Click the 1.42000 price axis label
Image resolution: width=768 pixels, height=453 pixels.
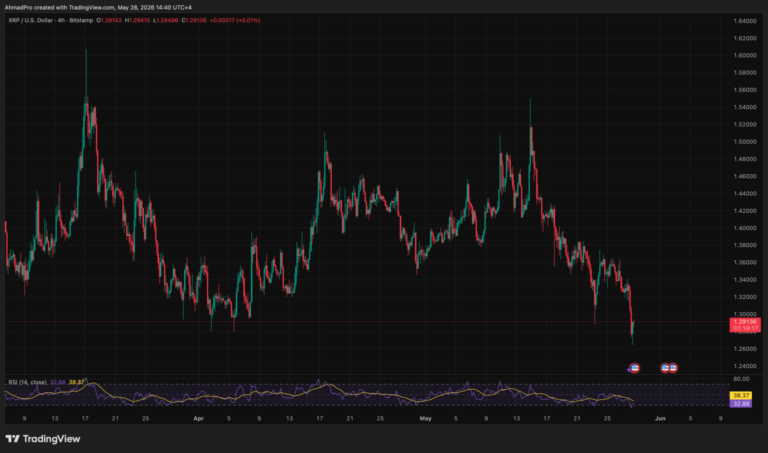(x=744, y=211)
